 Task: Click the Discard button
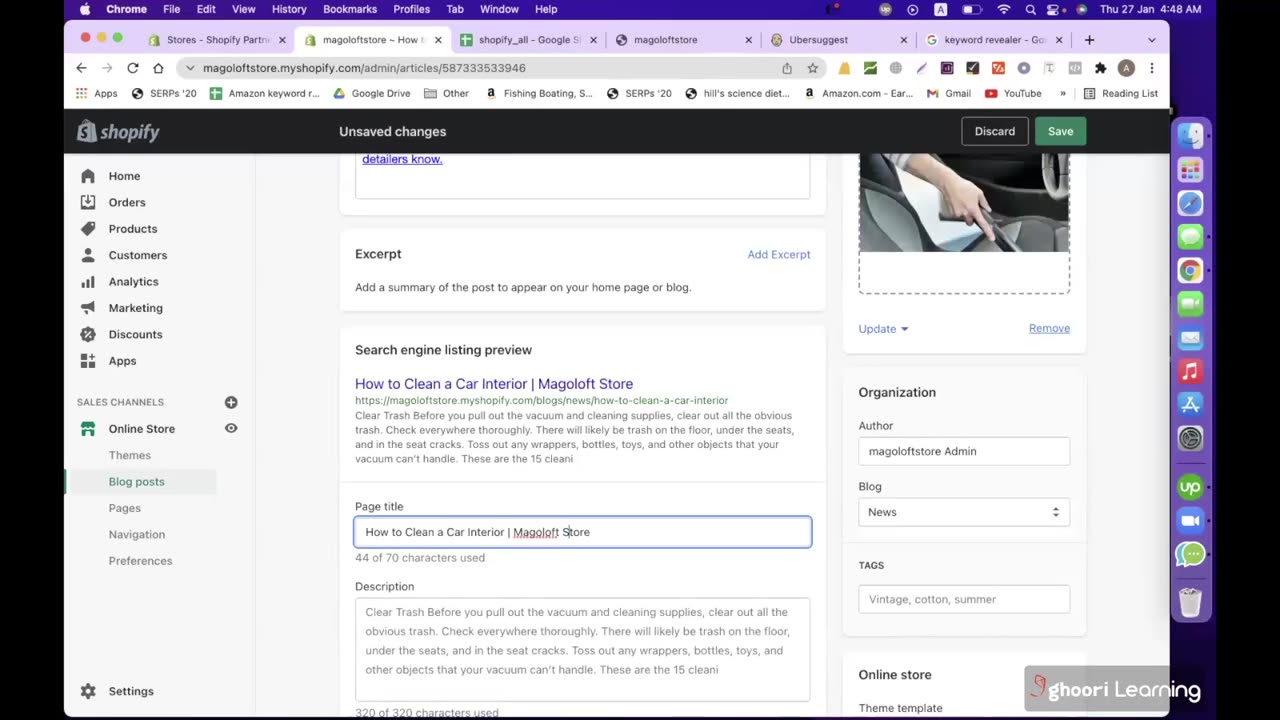pyautogui.click(x=995, y=131)
